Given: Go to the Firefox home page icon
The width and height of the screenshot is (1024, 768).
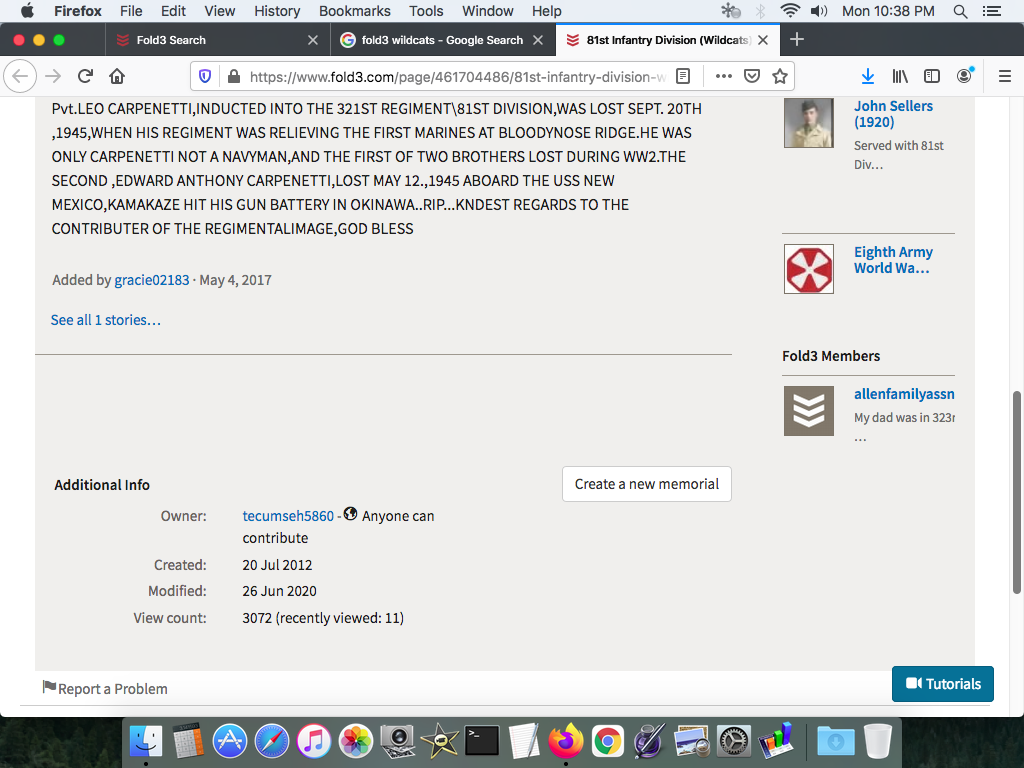Looking at the screenshot, I should (x=117, y=76).
